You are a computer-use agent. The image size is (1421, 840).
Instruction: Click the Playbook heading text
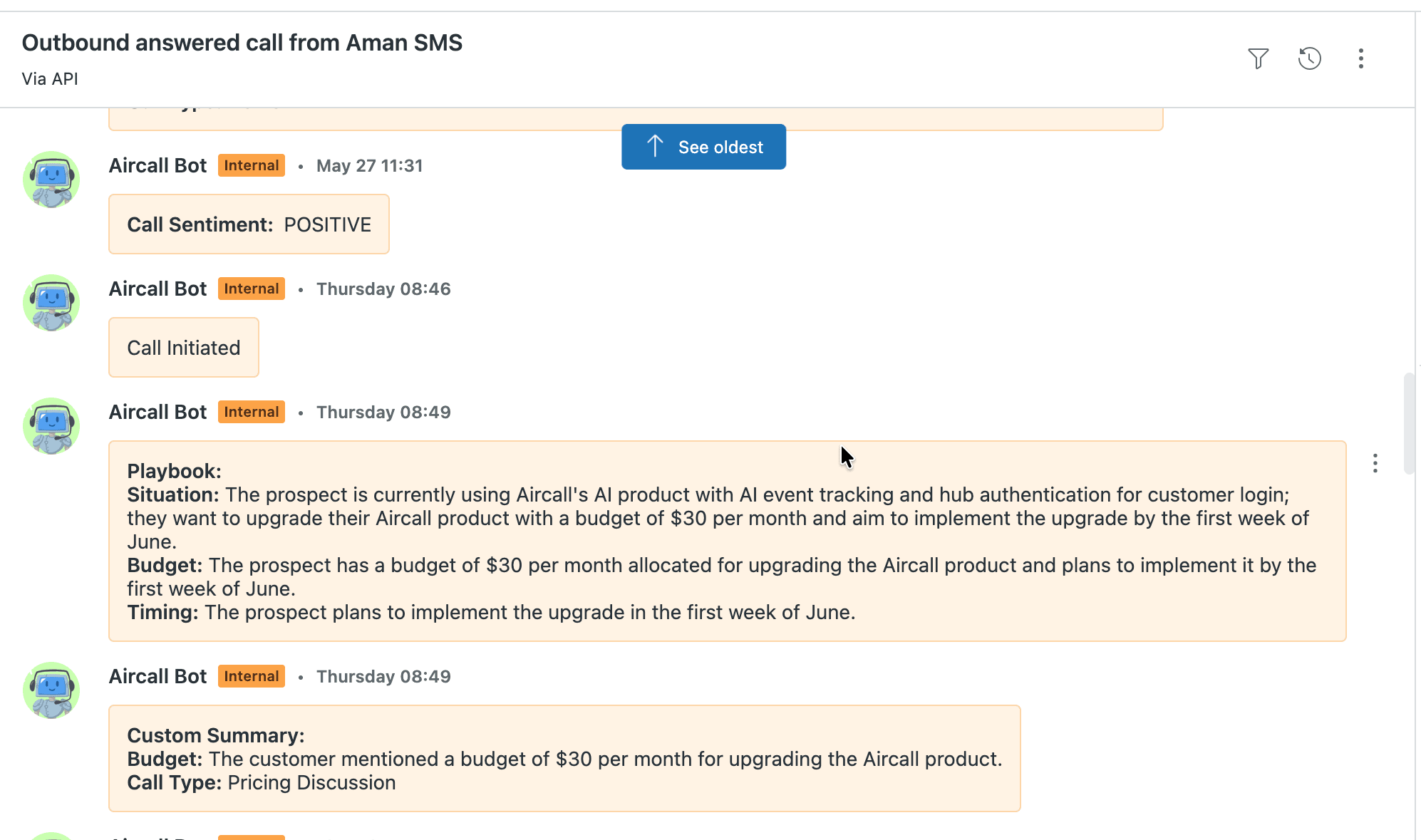[174, 471]
